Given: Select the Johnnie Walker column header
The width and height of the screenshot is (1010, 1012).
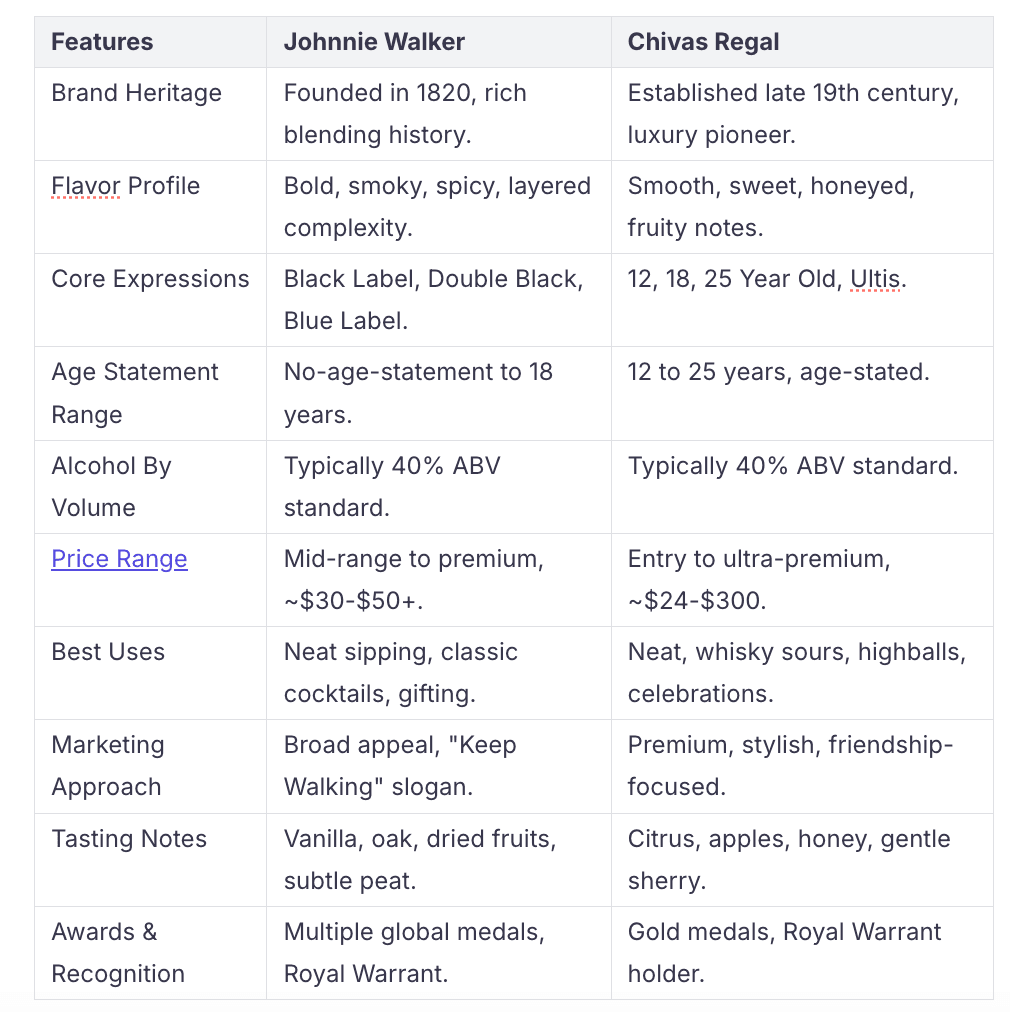Looking at the screenshot, I should (374, 42).
